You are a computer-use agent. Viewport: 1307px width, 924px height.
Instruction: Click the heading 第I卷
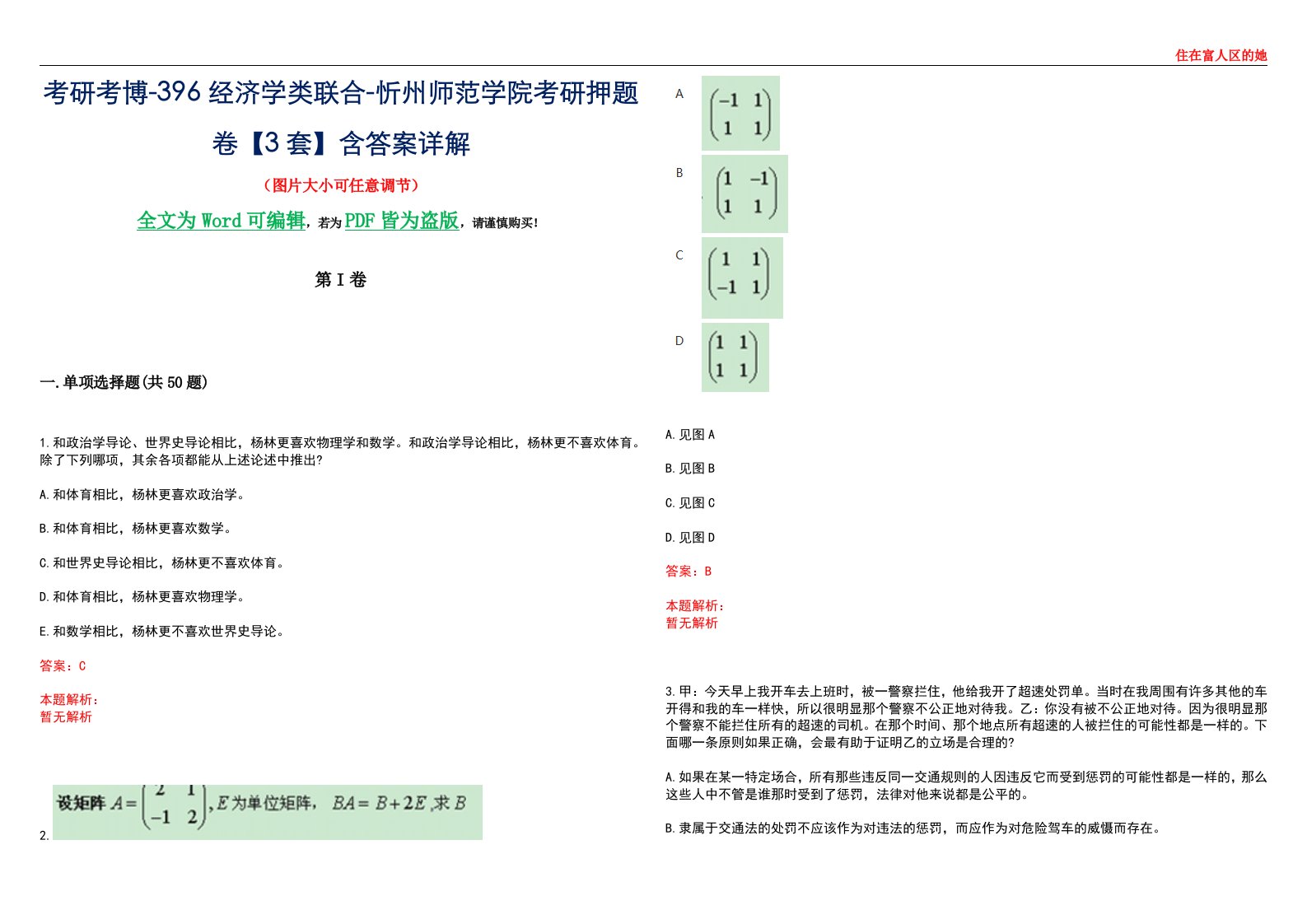pyautogui.click(x=340, y=280)
